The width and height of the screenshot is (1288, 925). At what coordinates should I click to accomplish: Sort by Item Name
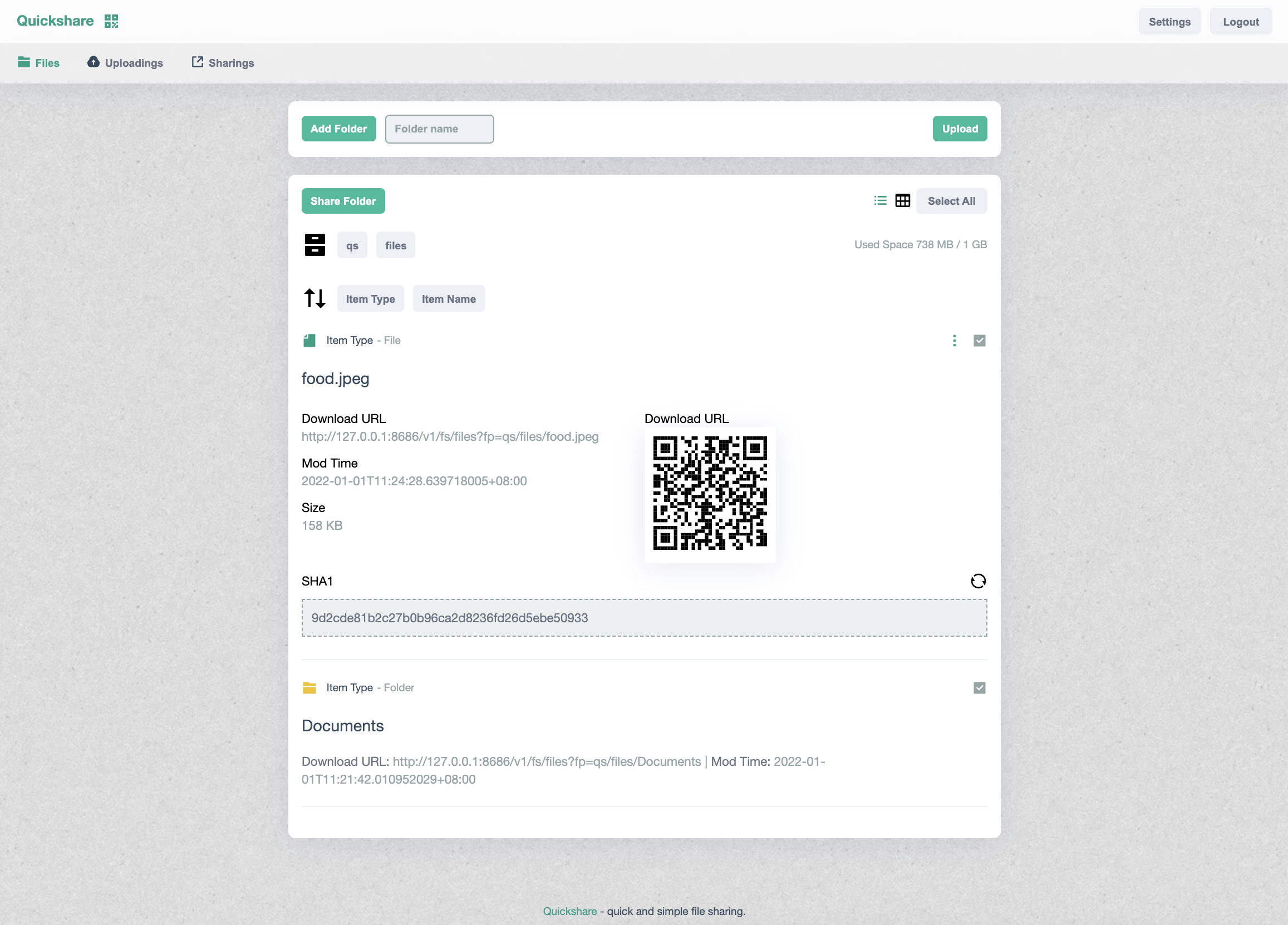449,299
